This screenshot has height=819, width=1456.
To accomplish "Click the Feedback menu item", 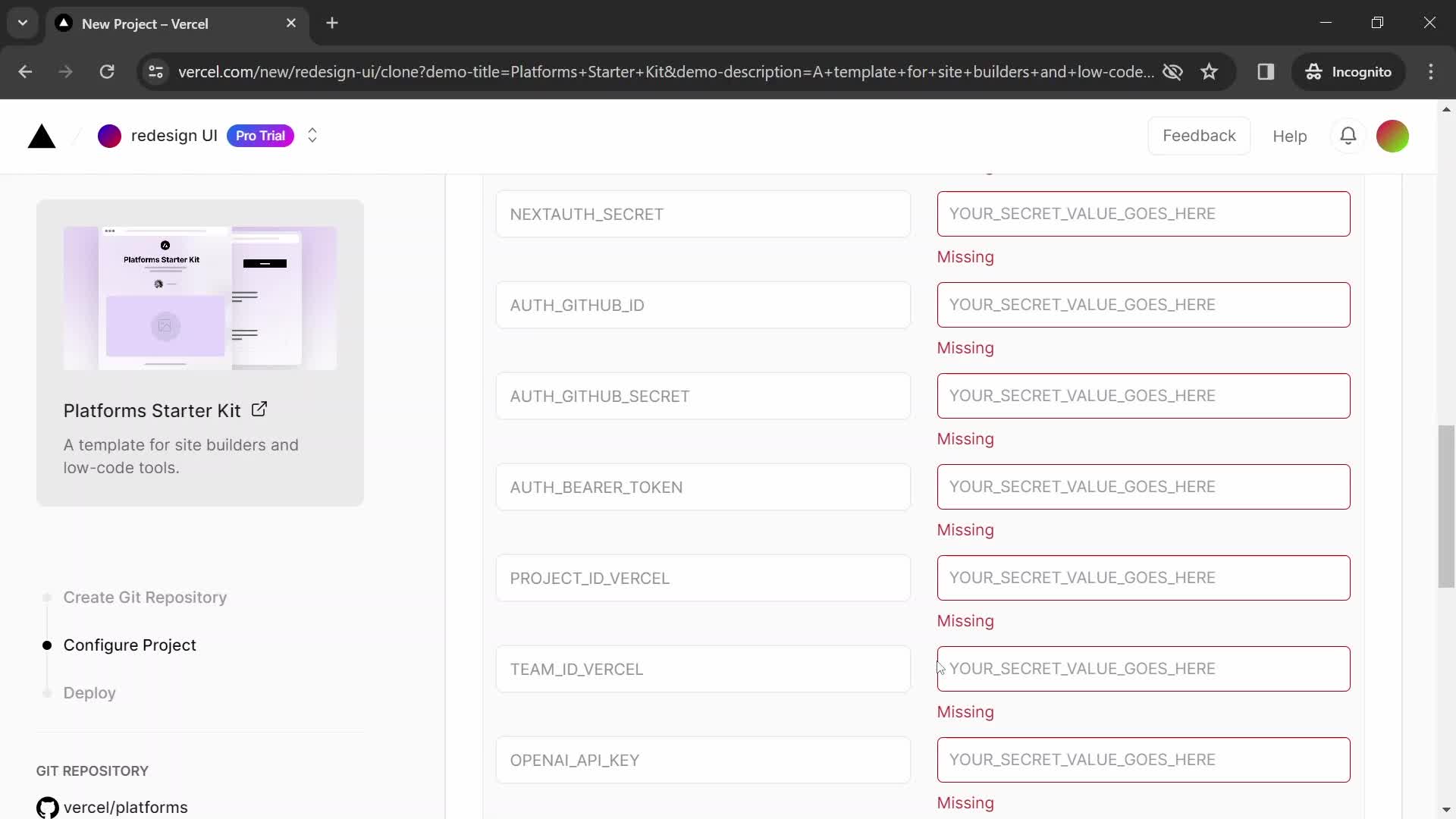I will point(1199,135).
